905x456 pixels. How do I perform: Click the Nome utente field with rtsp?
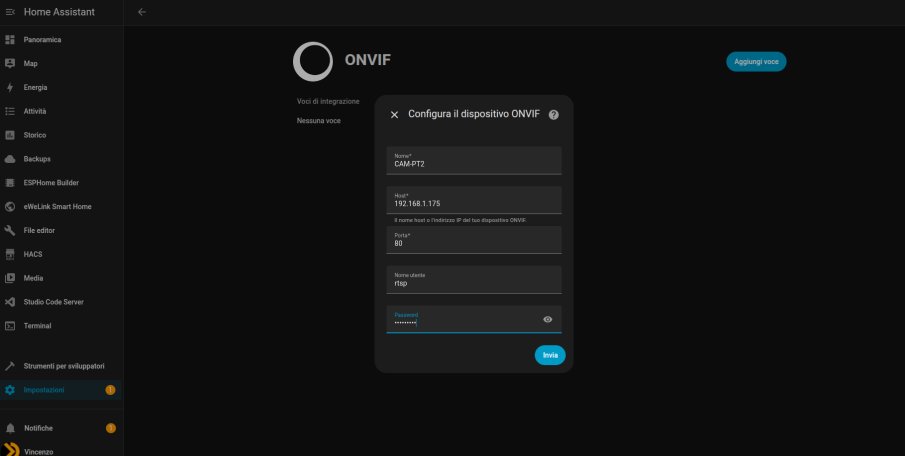tap(474, 279)
